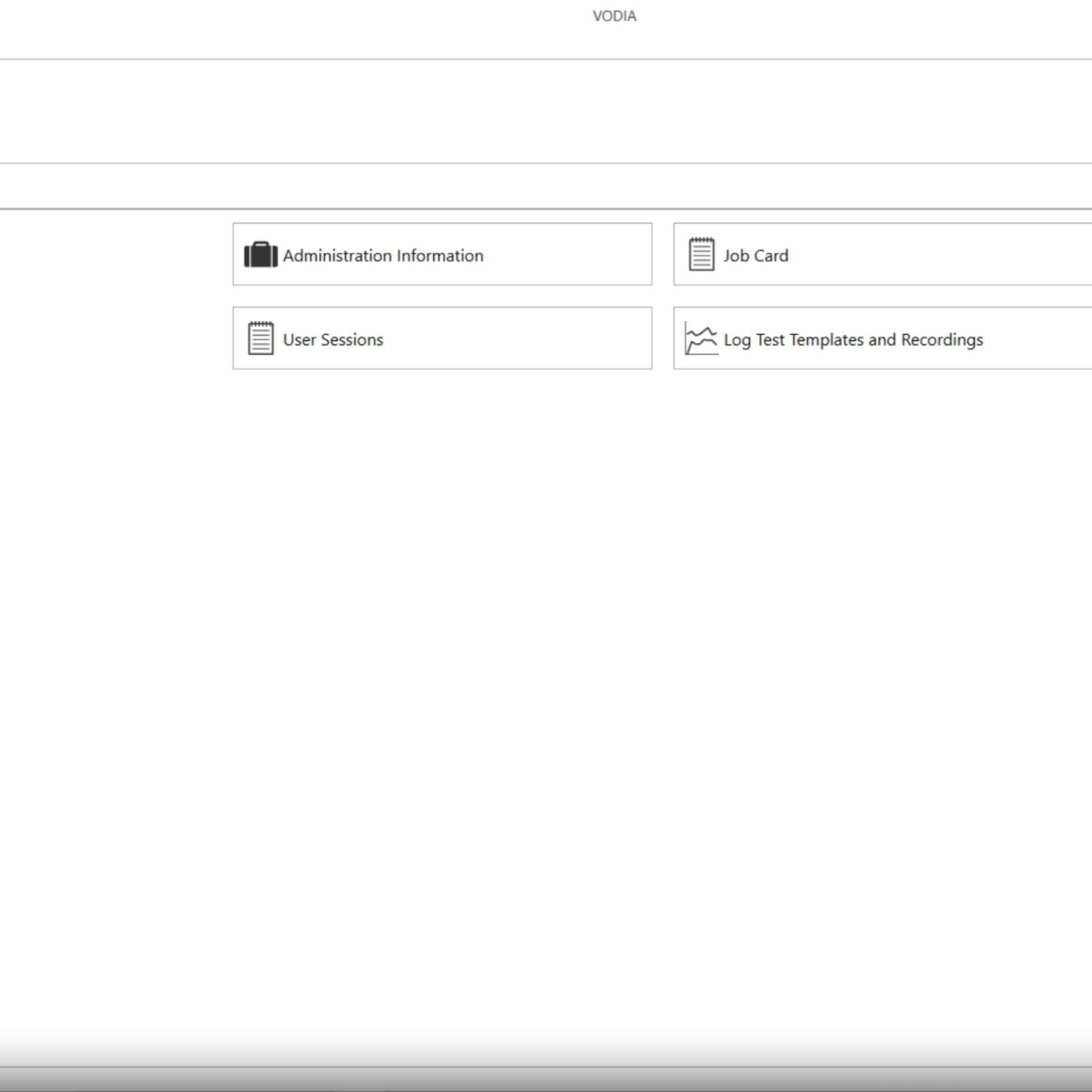
Task: Click the gray status bar at the bottom
Action: [x=546, y=1078]
